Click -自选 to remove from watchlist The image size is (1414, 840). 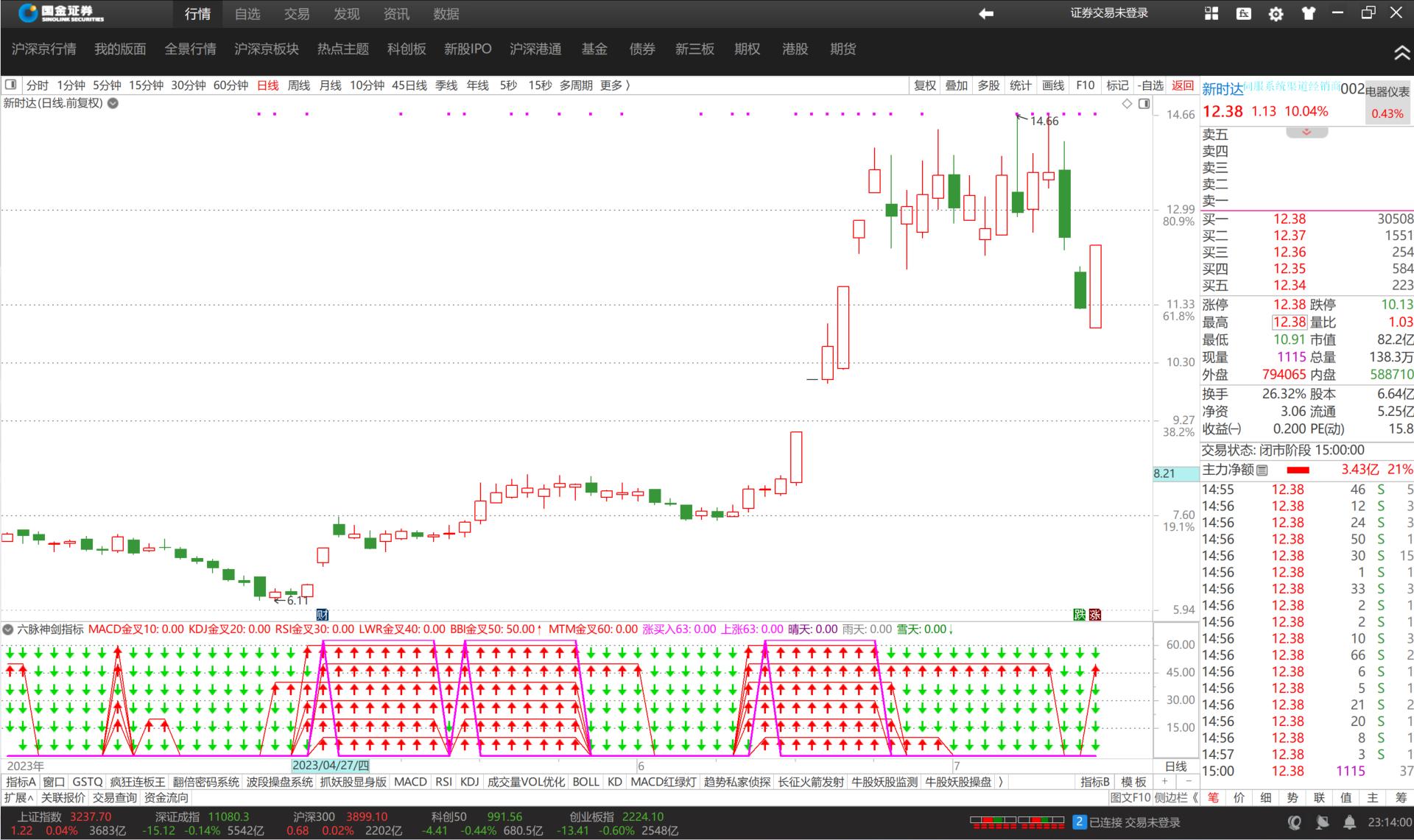pyautogui.click(x=1150, y=85)
